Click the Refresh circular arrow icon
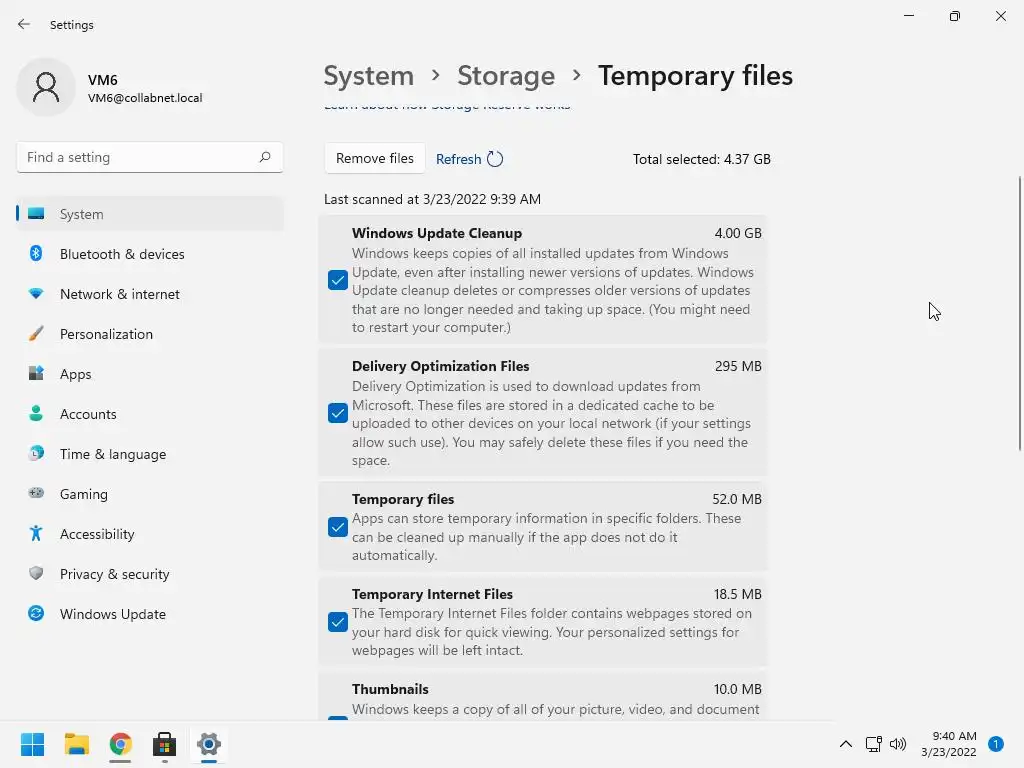Viewport: 1024px width, 768px height. click(495, 159)
